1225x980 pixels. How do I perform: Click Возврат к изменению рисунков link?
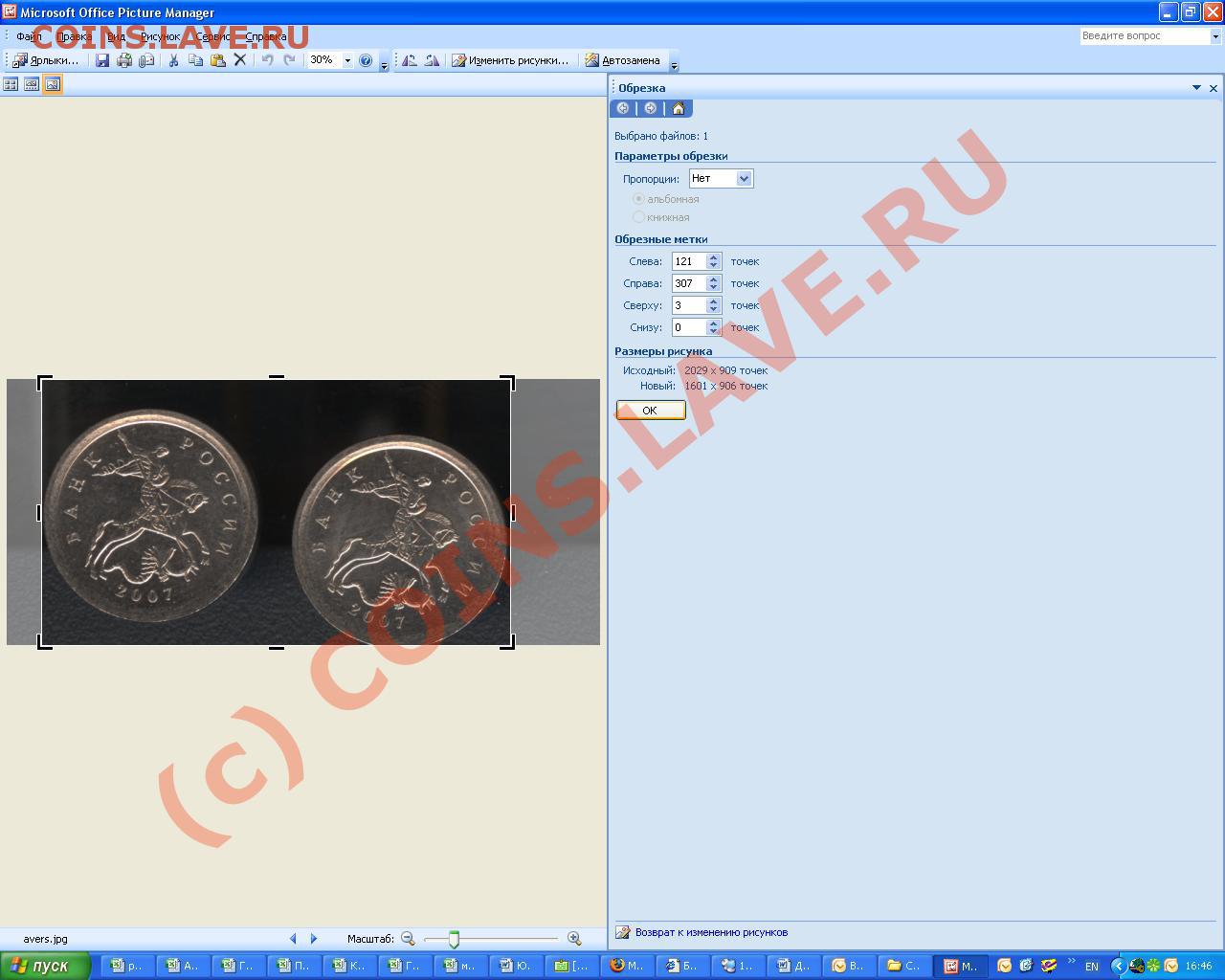(711, 932)
